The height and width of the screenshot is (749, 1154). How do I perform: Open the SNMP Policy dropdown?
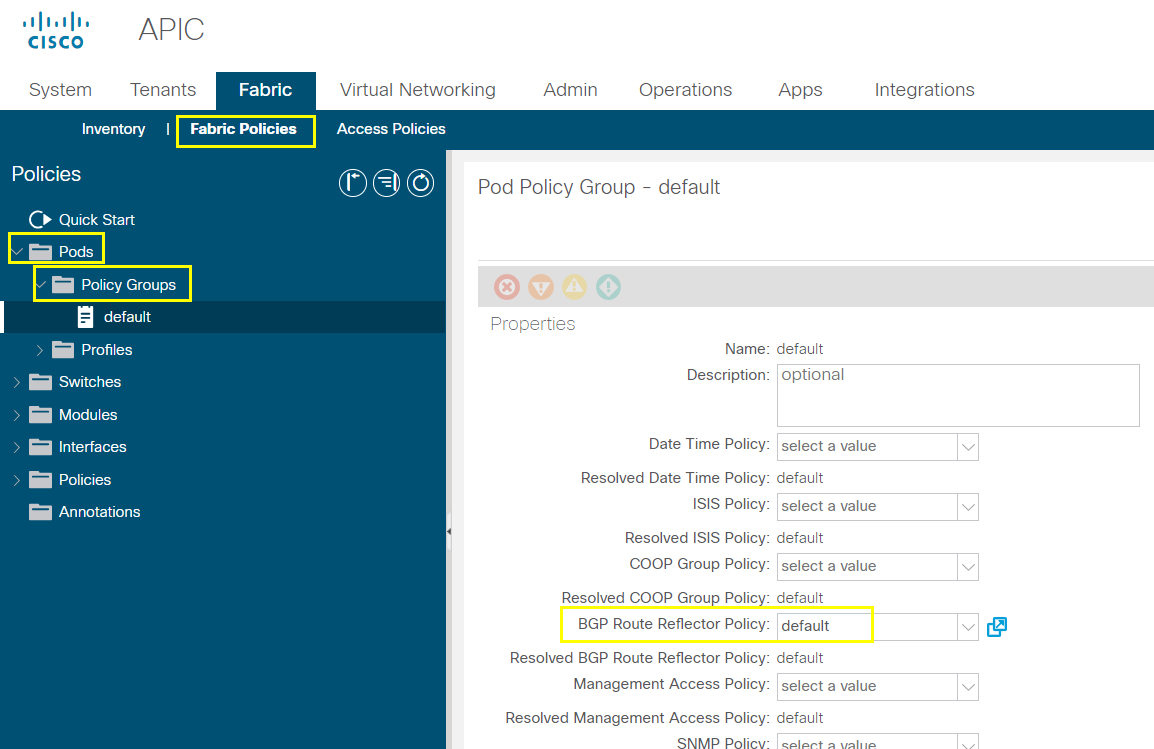click(x=968, y=742)
